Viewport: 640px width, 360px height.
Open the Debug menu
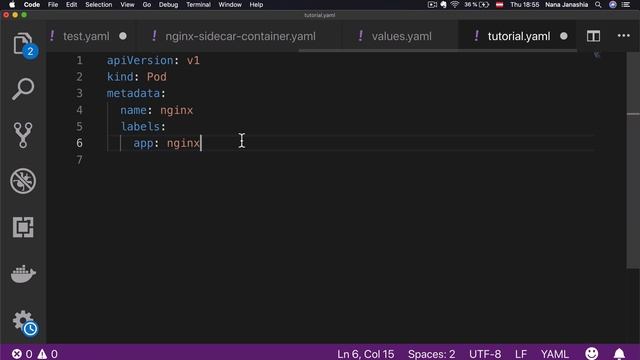pos(168,4)
